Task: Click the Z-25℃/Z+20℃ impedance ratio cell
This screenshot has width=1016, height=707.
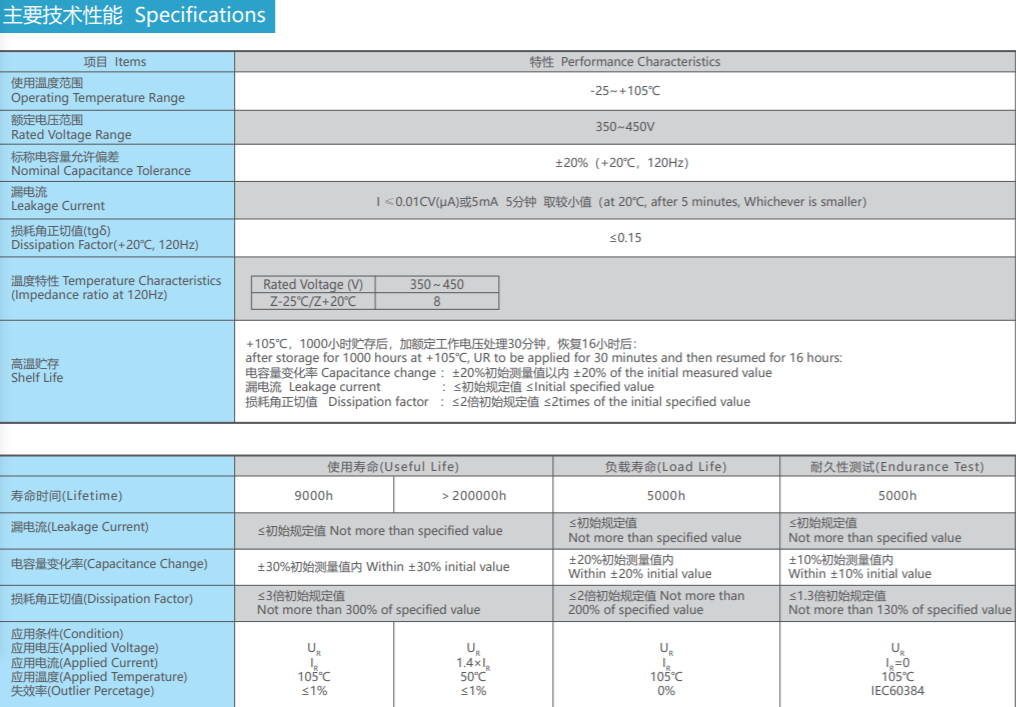Action: [x=312, y=301]
